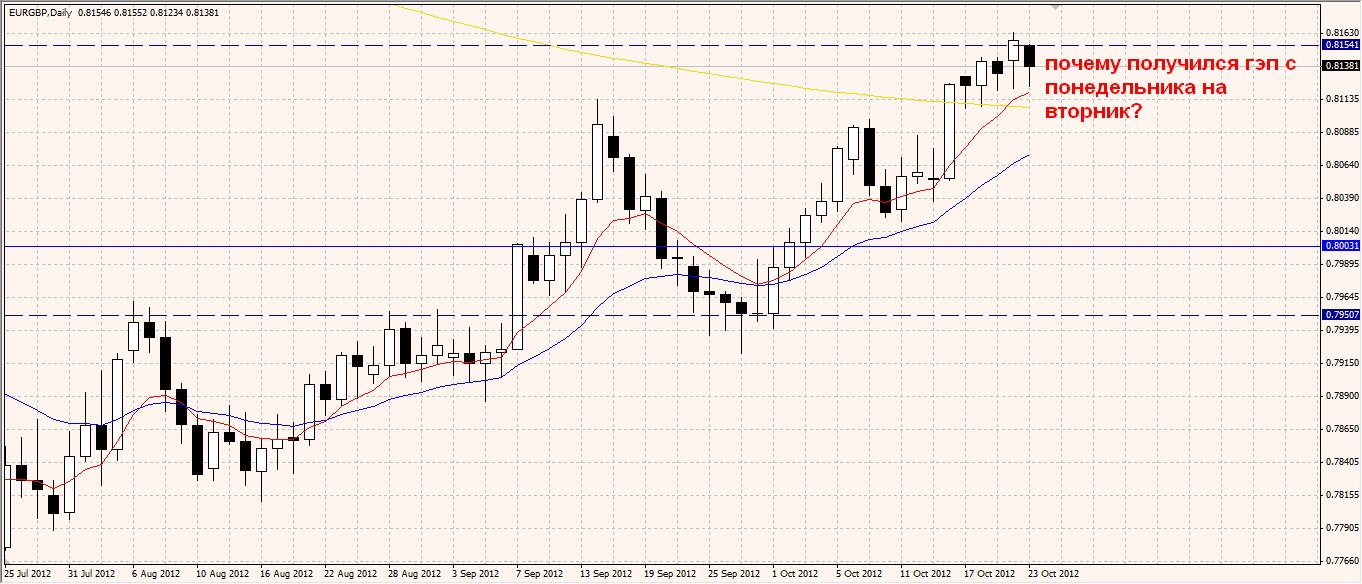Select the dashed horizontal line at 0.81541
This screenshot has width=1362, height=584.
660,45
